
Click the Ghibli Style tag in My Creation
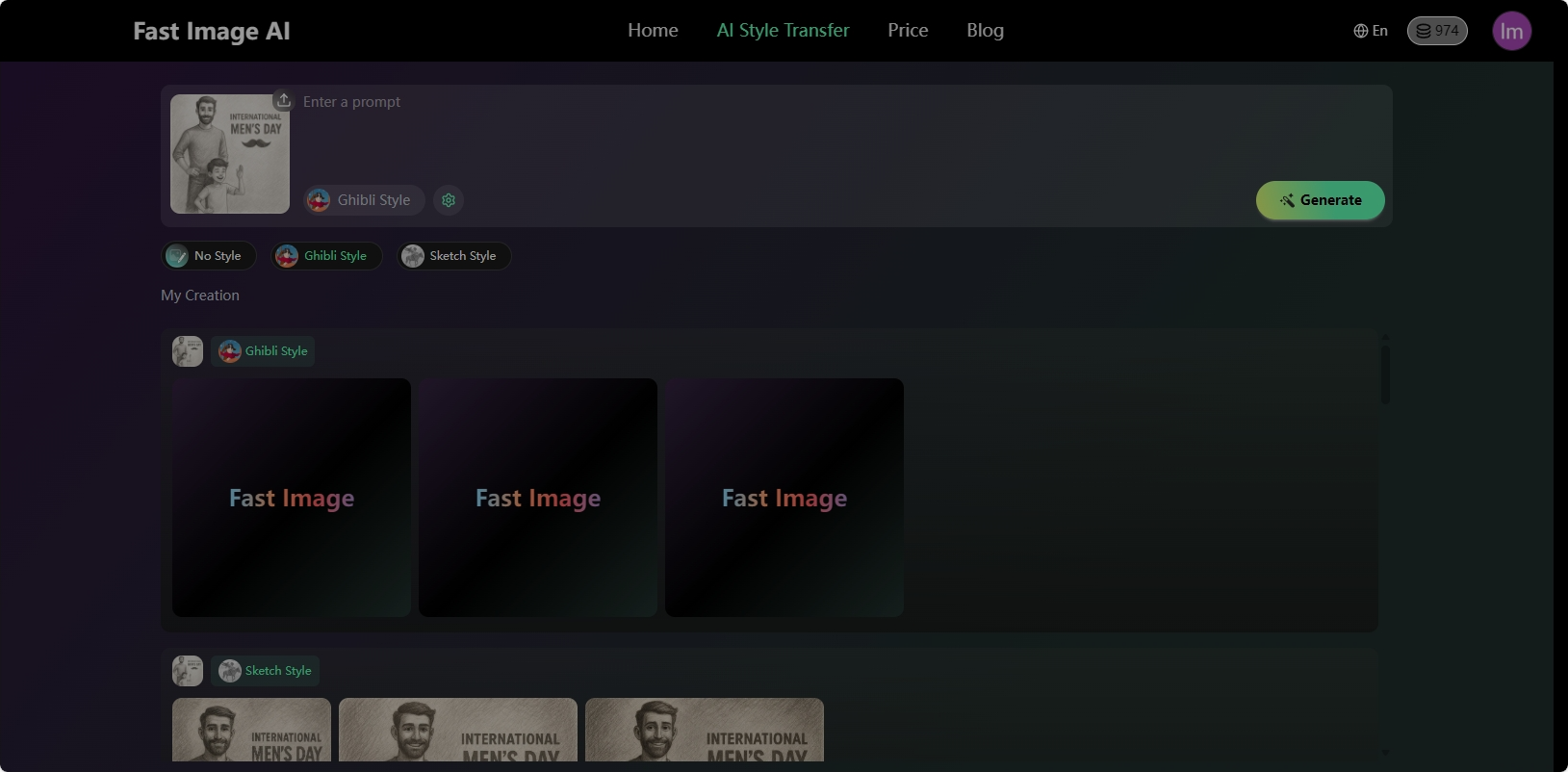pos(264,351)
